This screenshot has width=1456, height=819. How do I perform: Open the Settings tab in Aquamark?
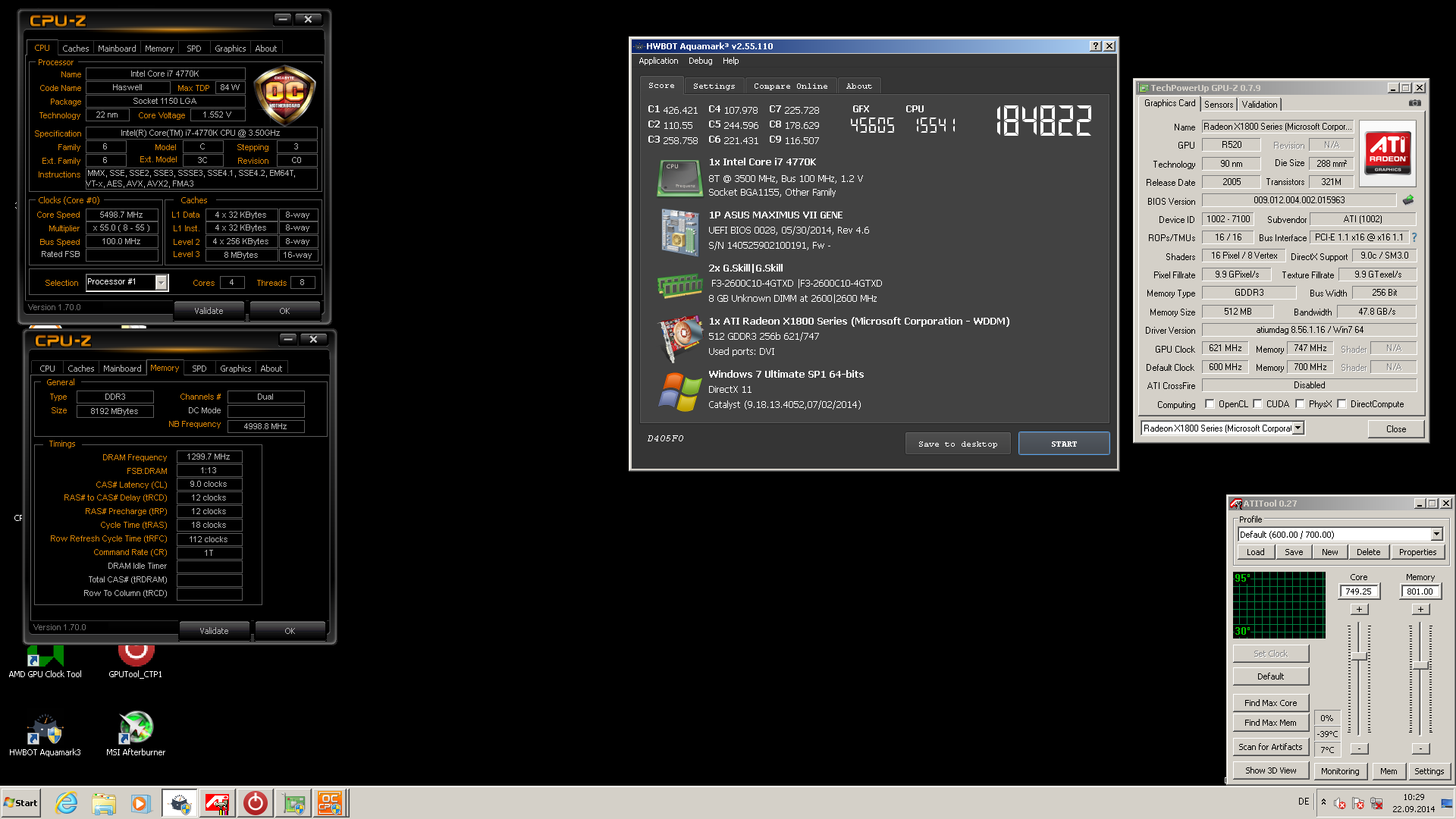coord(714,86)
